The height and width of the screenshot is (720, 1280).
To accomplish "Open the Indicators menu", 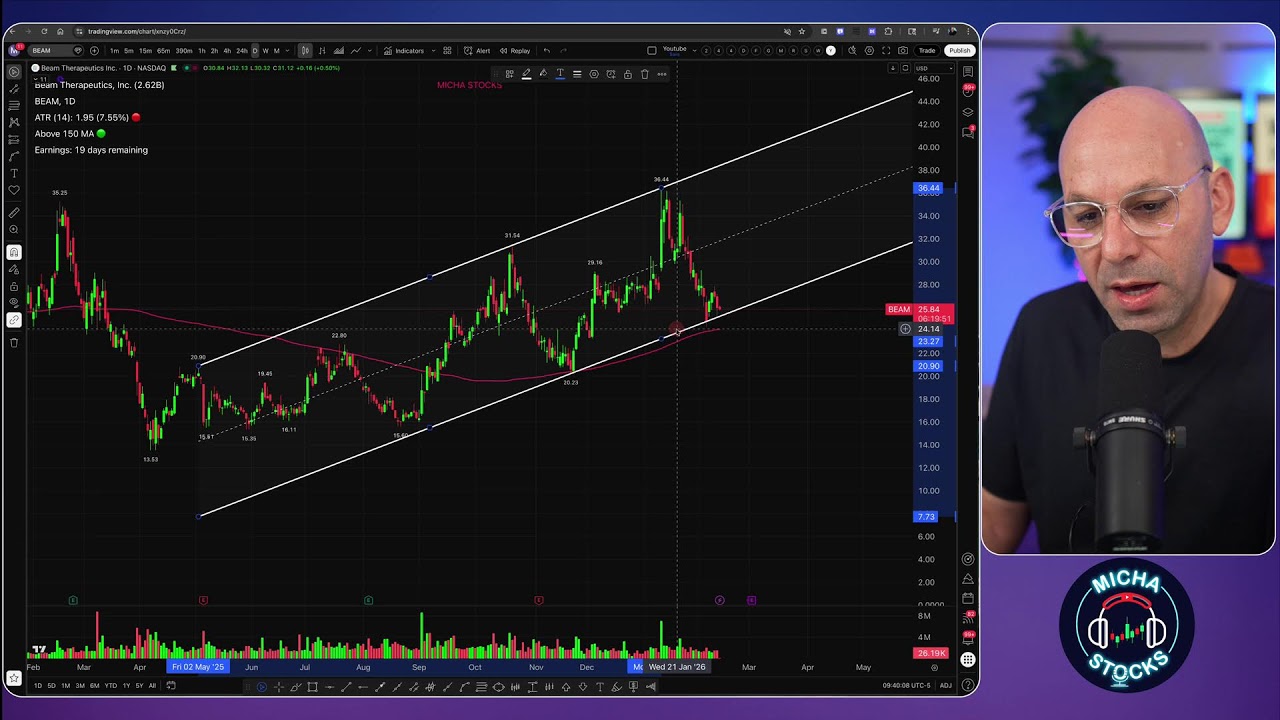I will pos(404,50).
